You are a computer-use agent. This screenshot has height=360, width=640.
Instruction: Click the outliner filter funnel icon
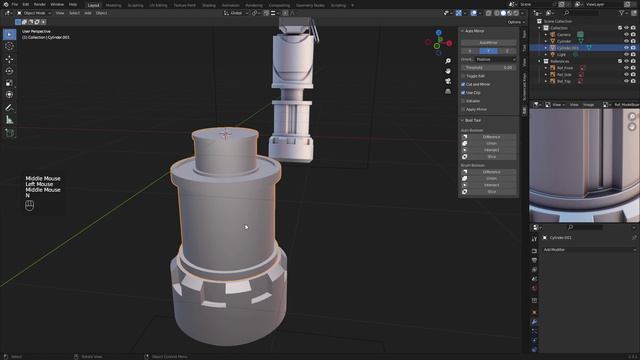(622, 13)
